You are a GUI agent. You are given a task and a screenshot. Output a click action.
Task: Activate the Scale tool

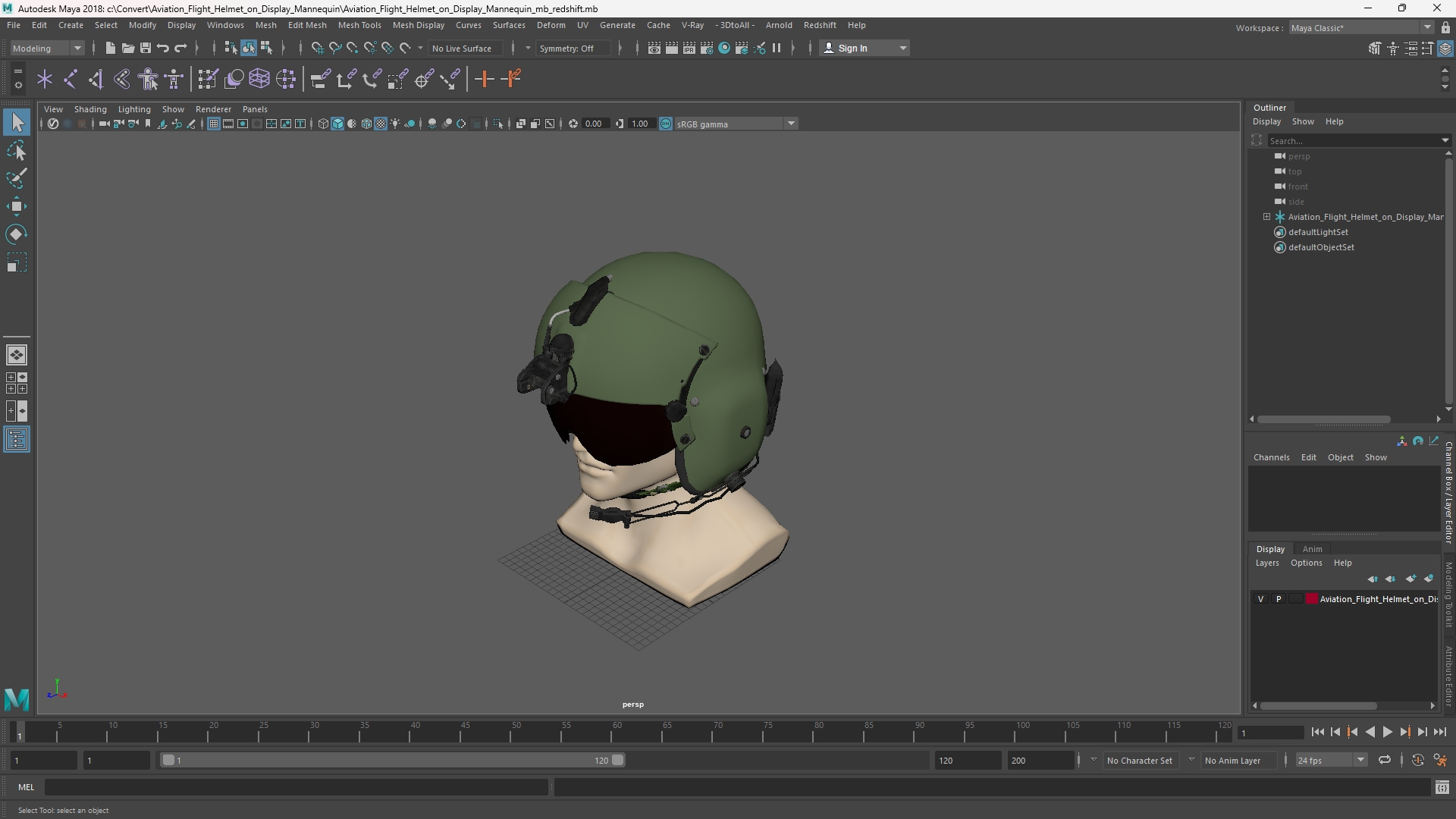[17, 262]
